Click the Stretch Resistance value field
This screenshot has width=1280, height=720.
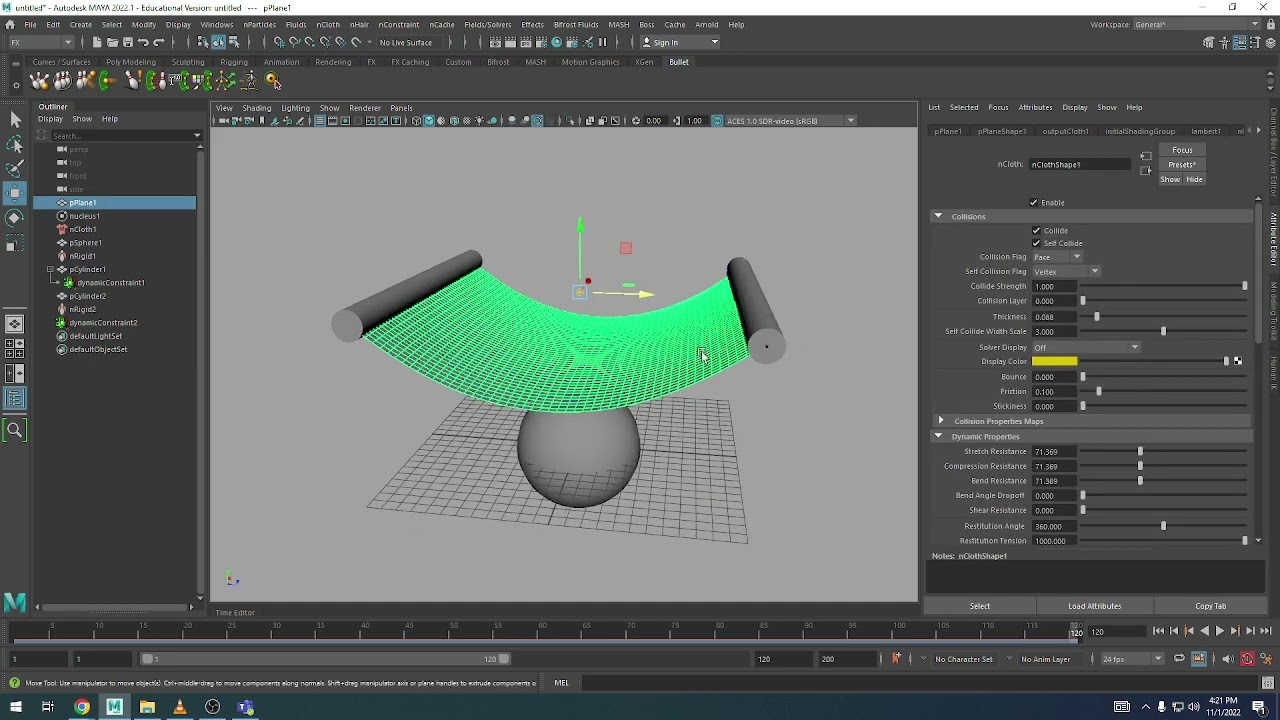(x=1054, y=451)
